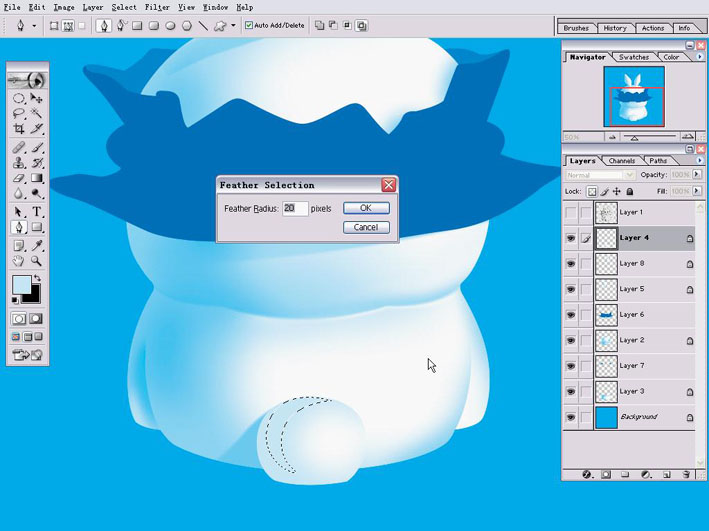Screen dimensions: 709x531
Task: Open the Opacity slider arrow
Action: pyautogui.click(x=697, y=174)
